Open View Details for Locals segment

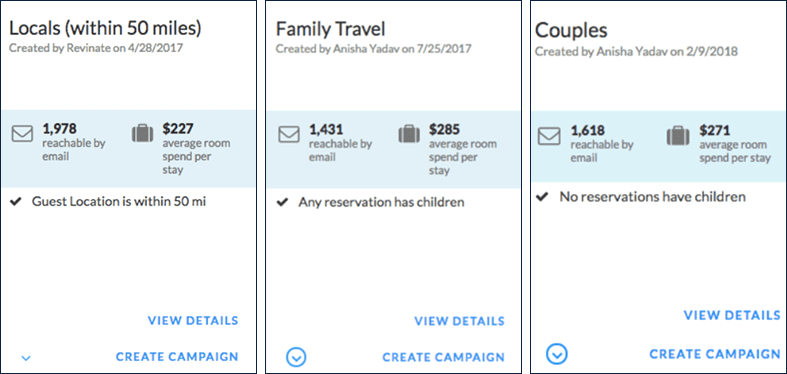tap(193, 320)
